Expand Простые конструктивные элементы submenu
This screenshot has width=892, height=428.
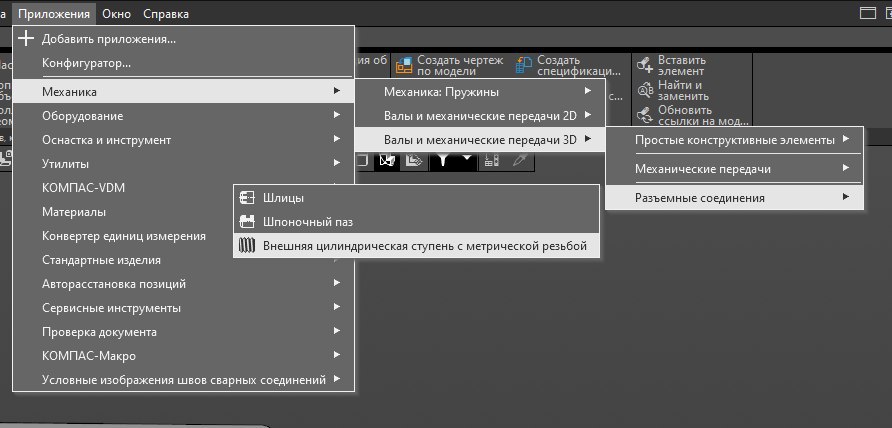click(x=734, y=140)
